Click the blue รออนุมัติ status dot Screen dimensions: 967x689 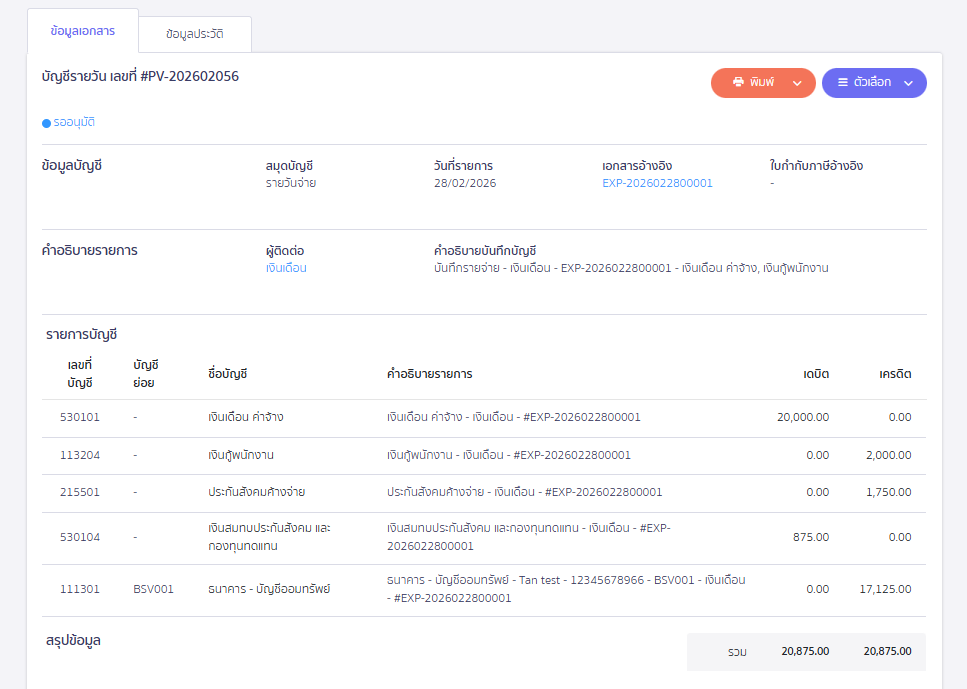(x=46, y=123)
